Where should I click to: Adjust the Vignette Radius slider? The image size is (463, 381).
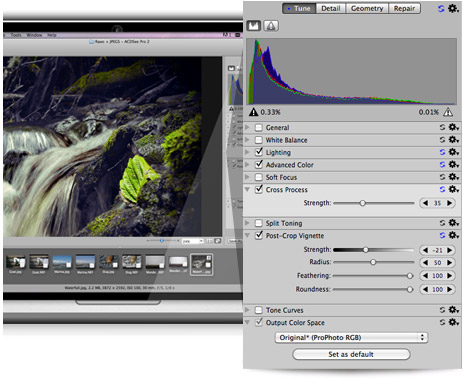click(373, 262)
